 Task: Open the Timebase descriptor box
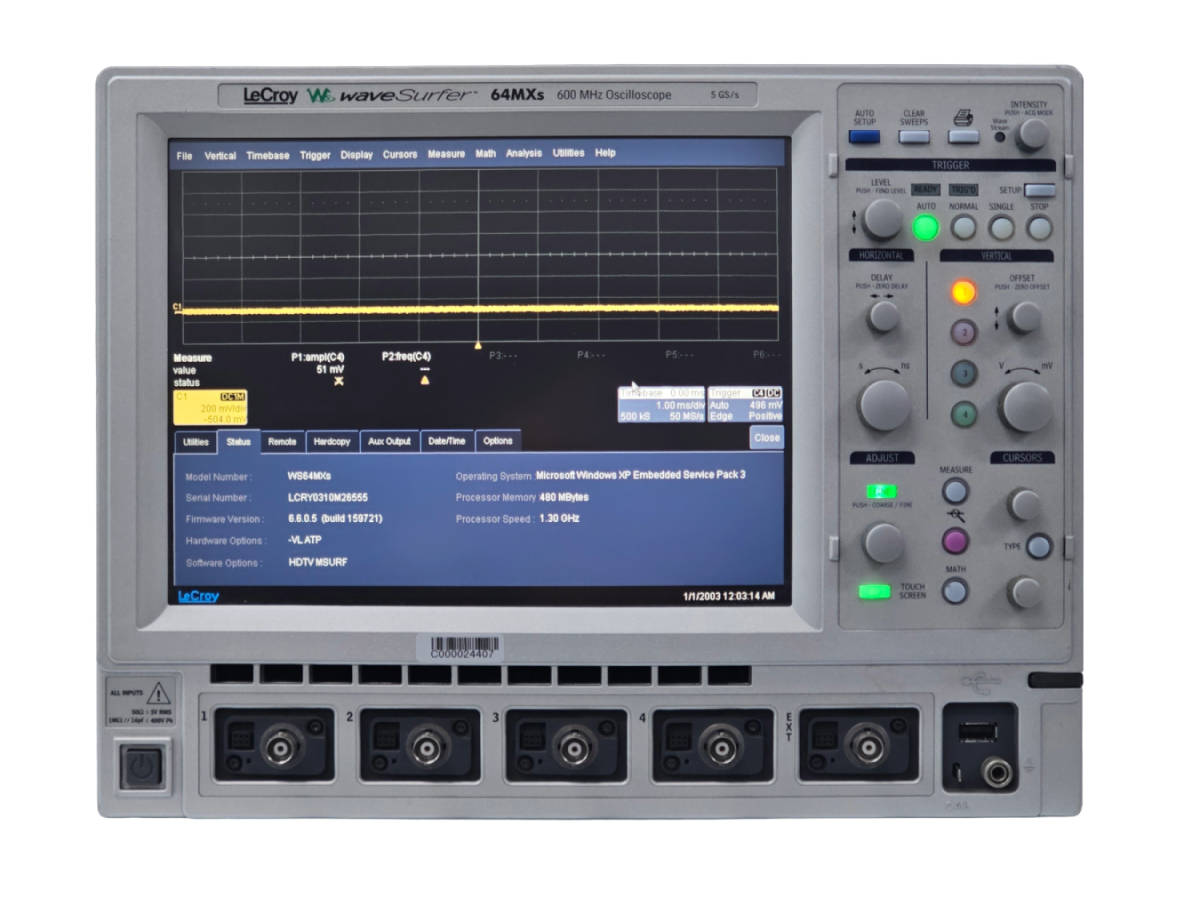coord(661,404)
